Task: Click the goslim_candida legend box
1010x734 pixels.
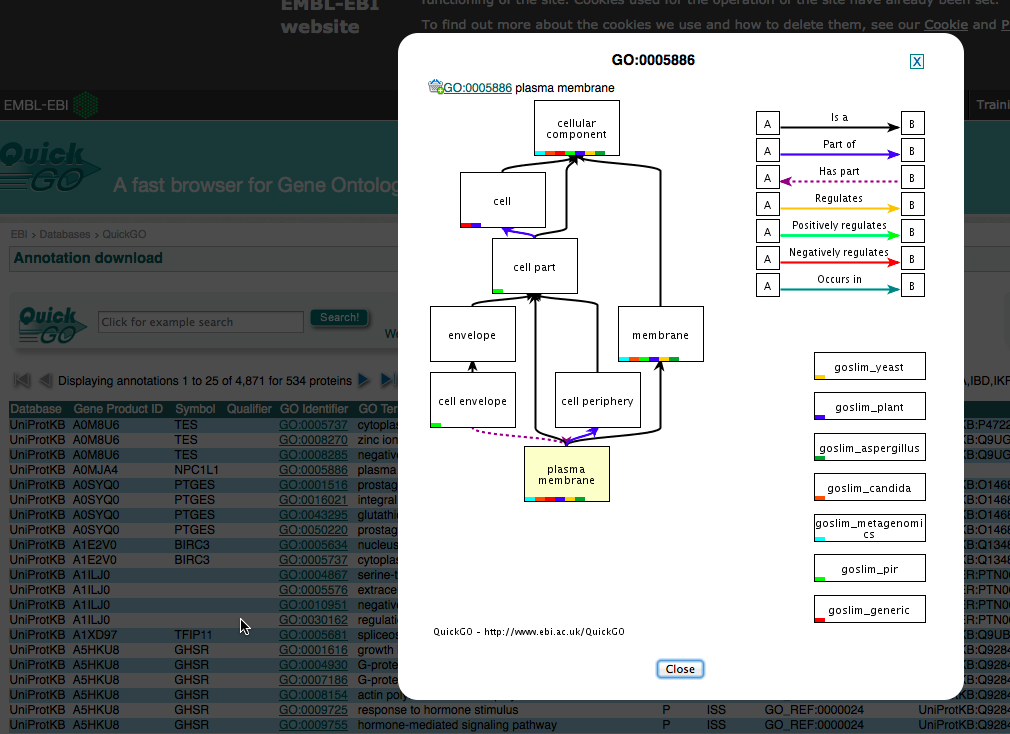Action: click(870, 487)
